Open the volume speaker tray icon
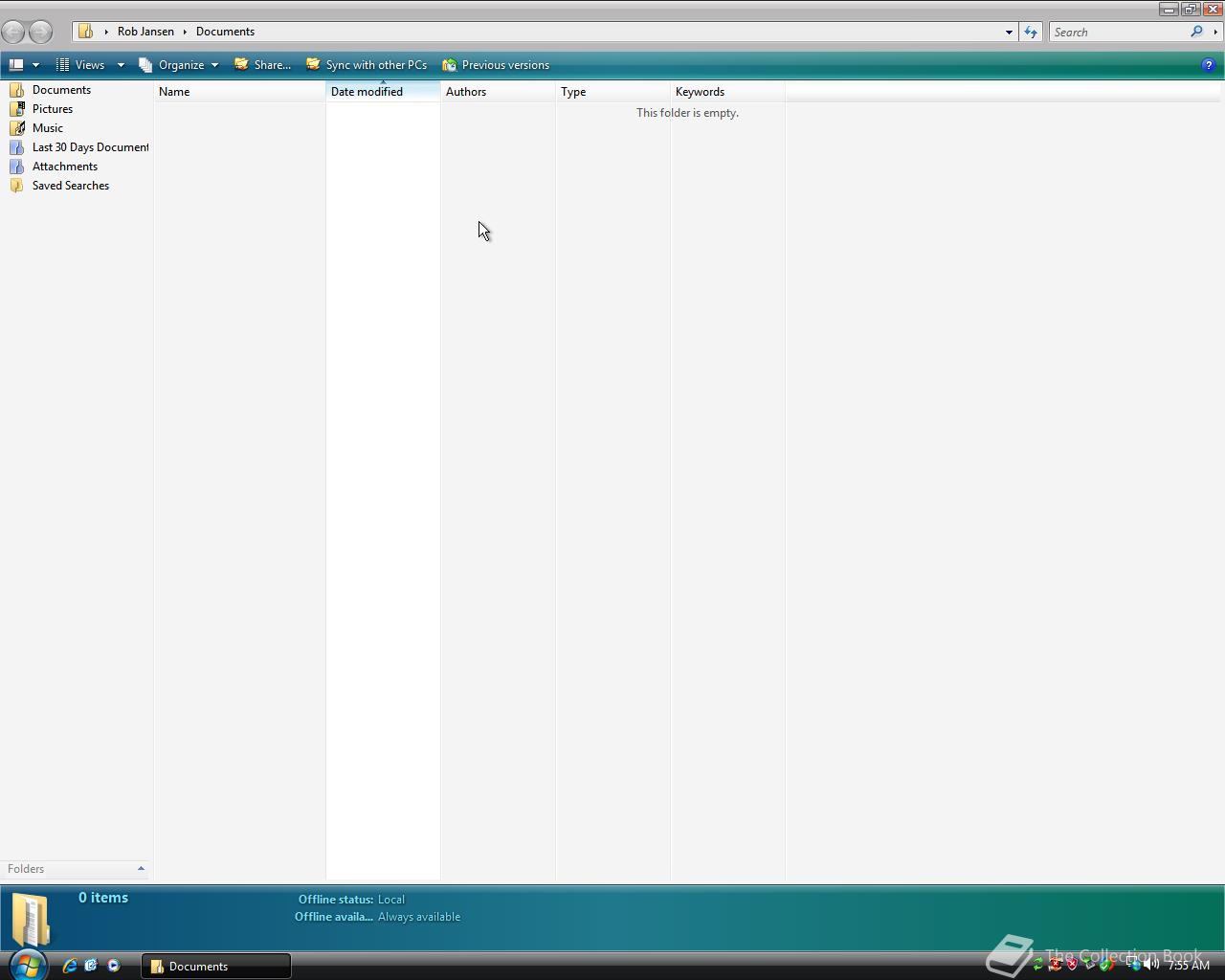The height and width of the screenshot is (980, 1225). pos(1150,965)
